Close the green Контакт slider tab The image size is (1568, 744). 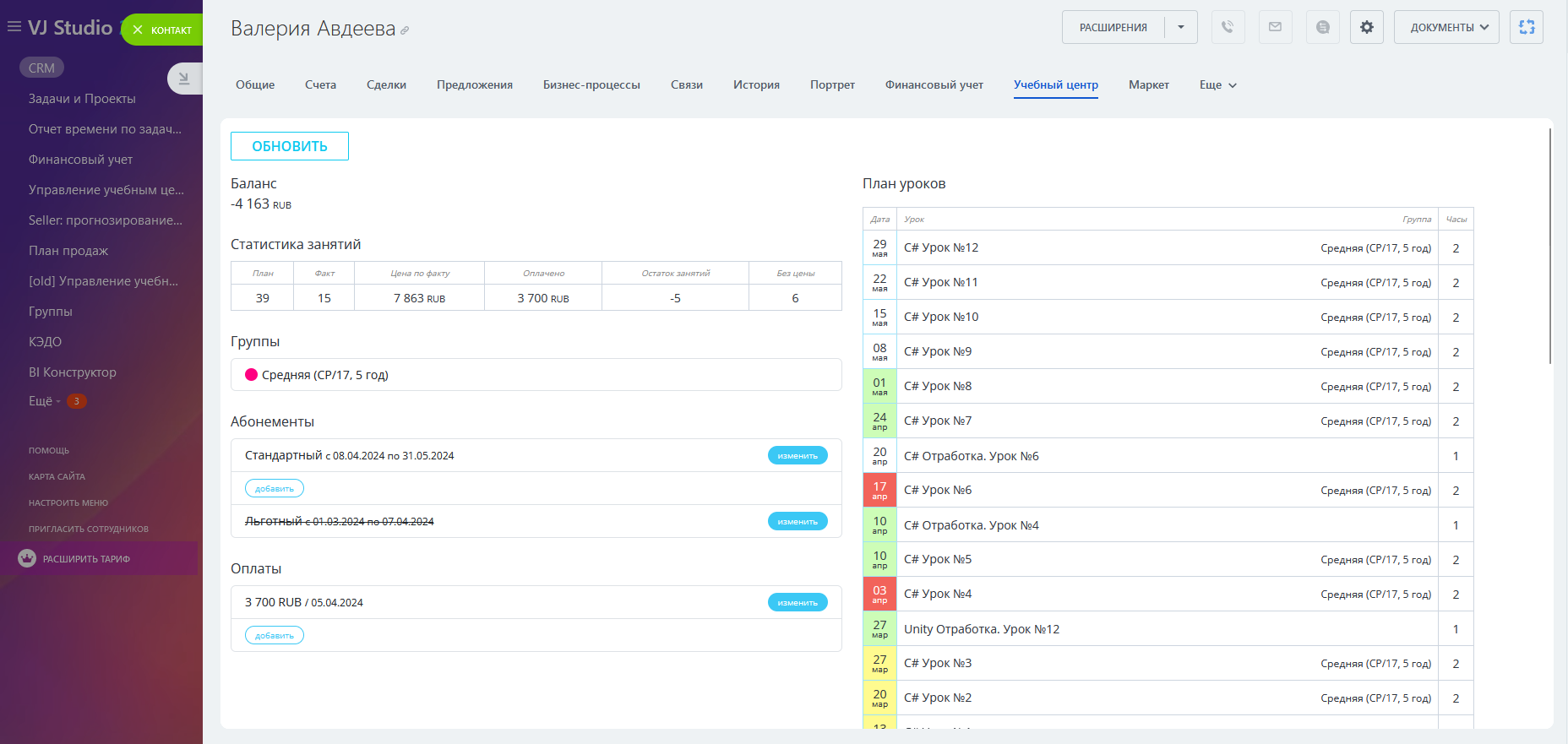tap(138, 30)
